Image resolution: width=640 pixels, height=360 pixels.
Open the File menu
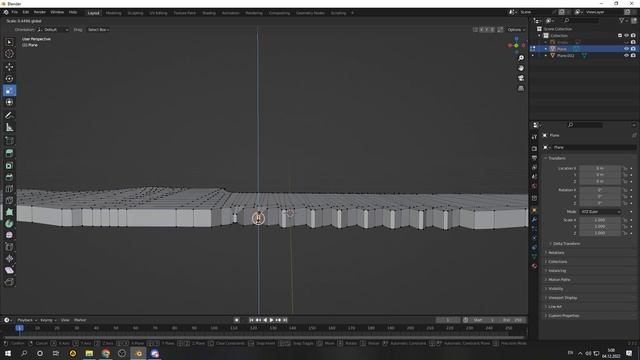15,13
